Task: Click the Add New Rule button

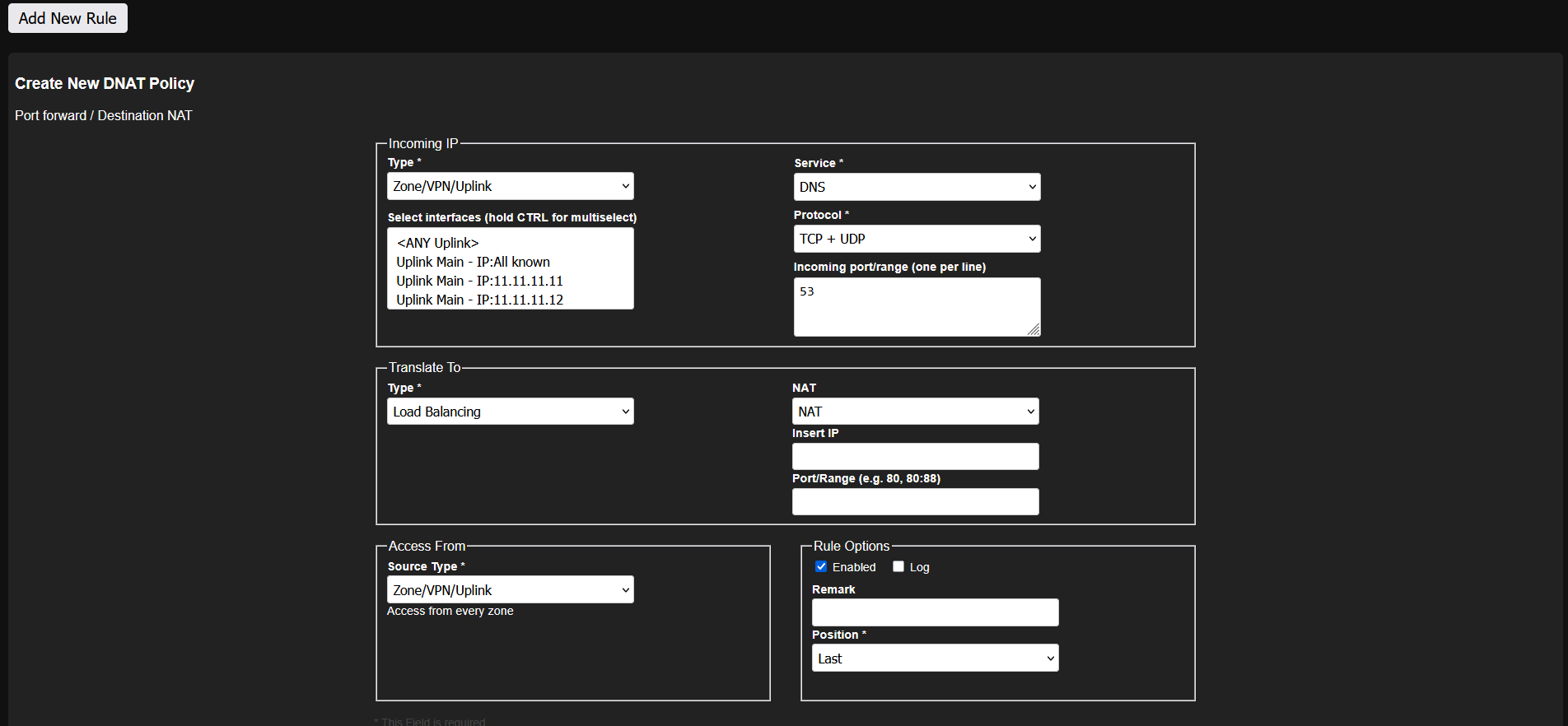Action: 68,18
